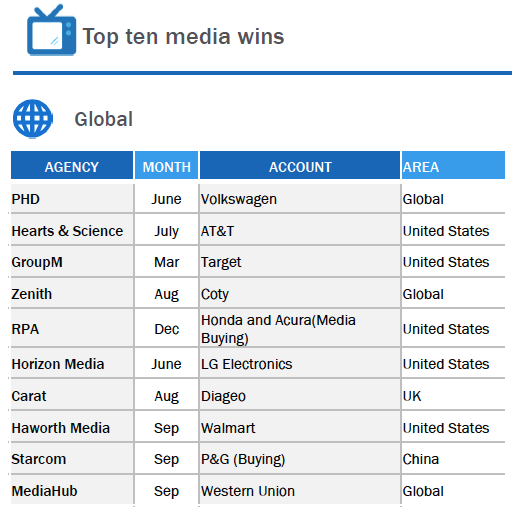Screen dimensions: 512x519
Task: Click the Dec month cell for RPA
Action: pyautogui.click(x=166, y=329)
